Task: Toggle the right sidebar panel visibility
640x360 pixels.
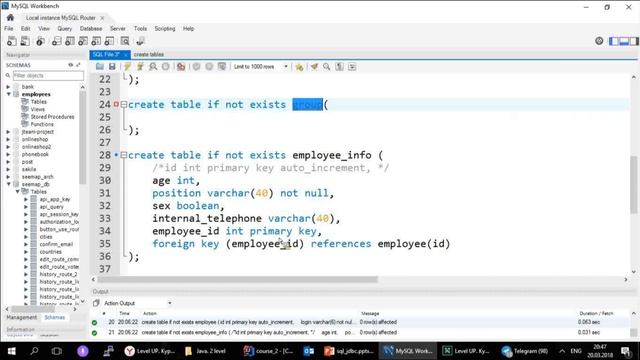Action: [x=633, y=41]
